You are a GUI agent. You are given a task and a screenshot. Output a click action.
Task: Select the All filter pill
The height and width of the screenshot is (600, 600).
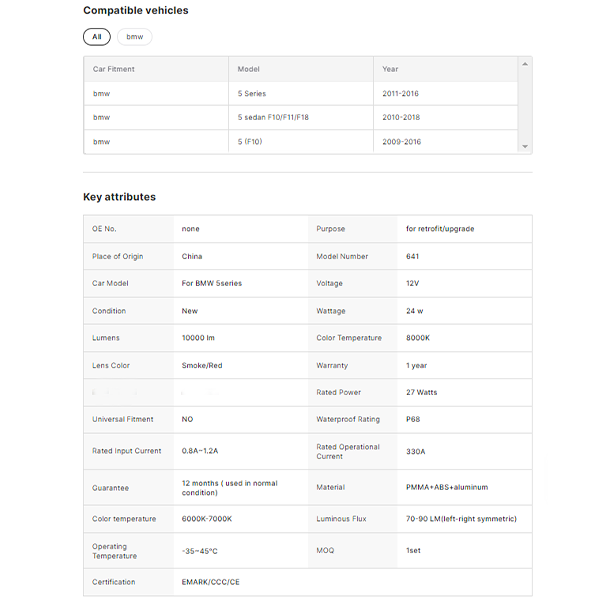pos(96,37)
